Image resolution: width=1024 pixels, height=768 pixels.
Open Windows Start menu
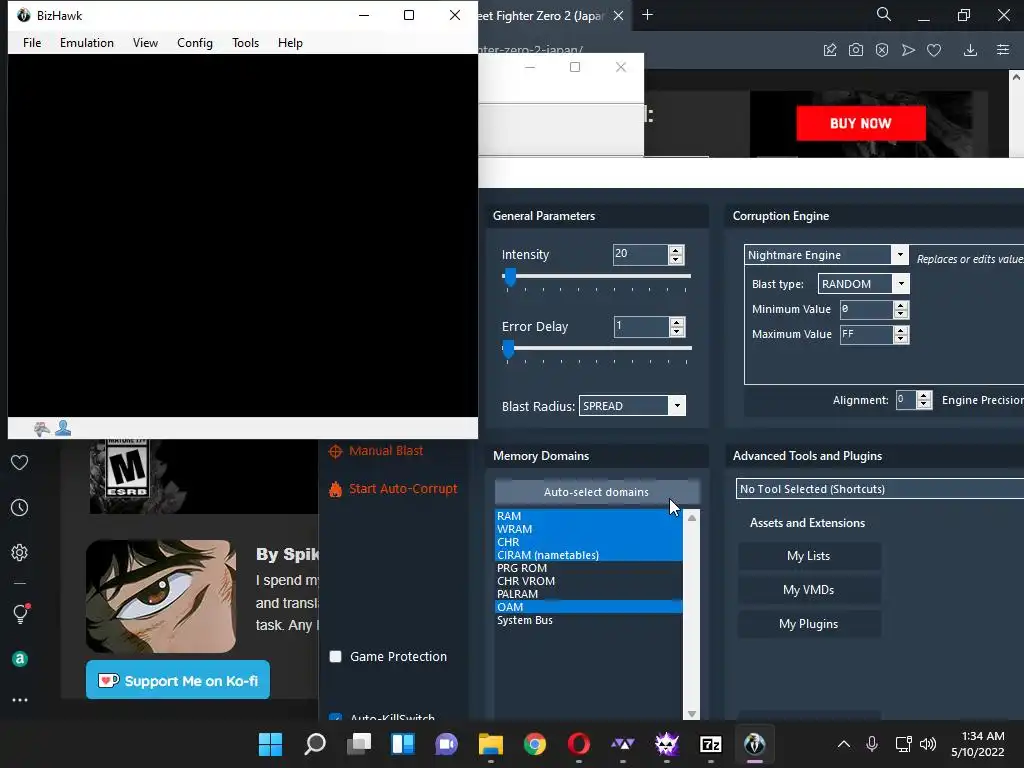(270, 744)
